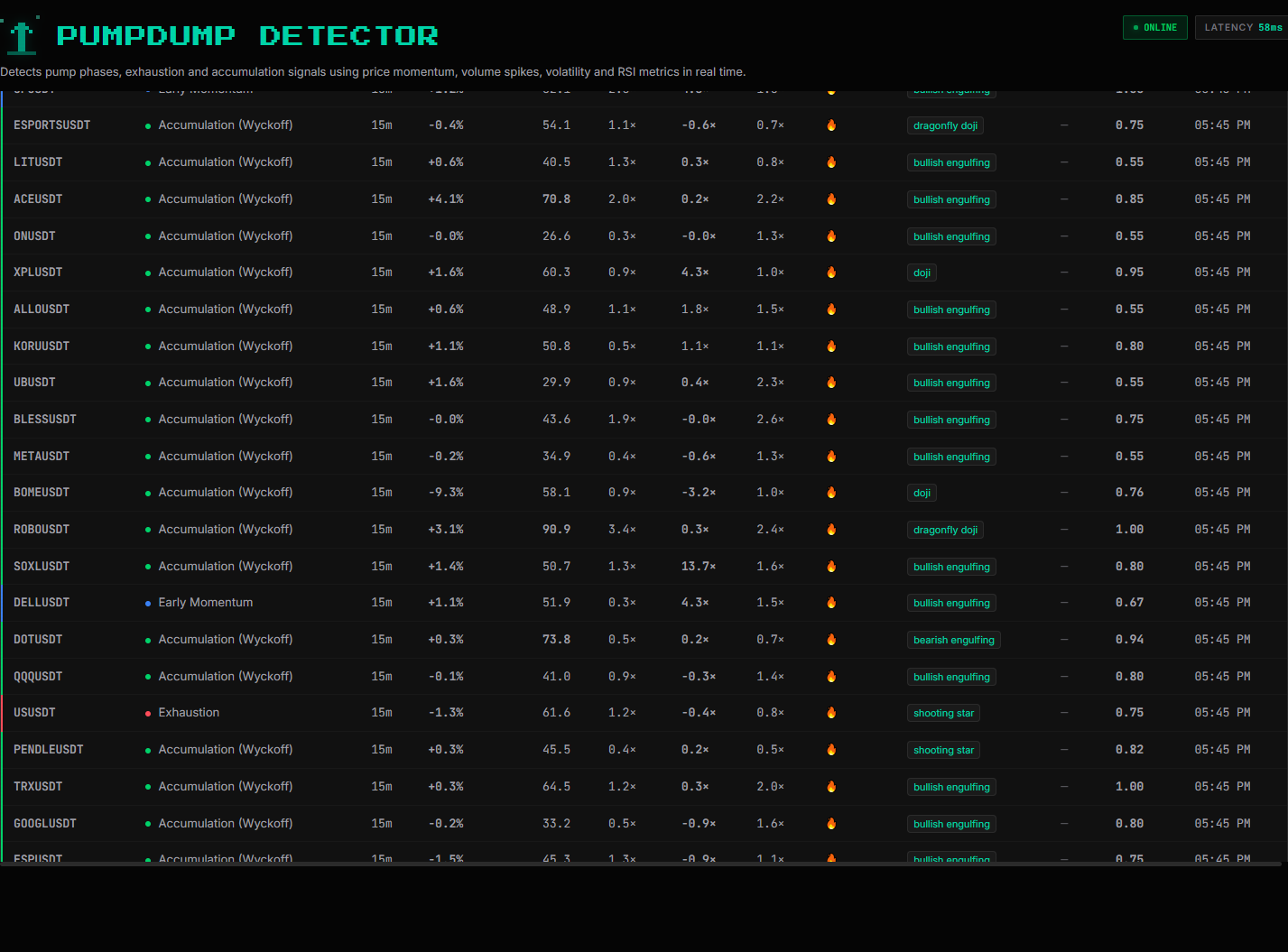Screen dimensions: 1288x952
Task: Click the flame icon in LITUSDT row
Action: click(831, 162)
